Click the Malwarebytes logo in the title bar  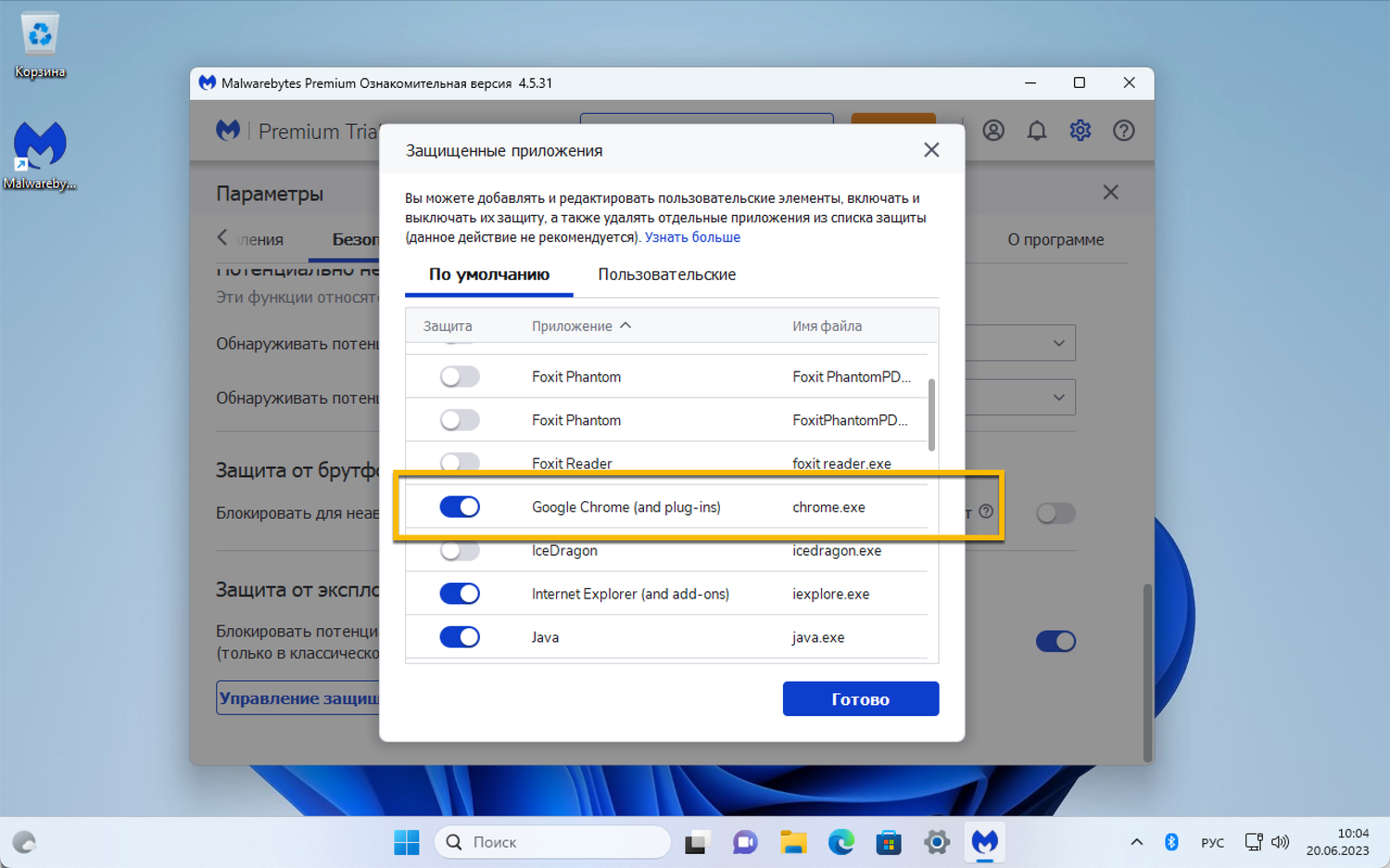(x=208, y=83)
